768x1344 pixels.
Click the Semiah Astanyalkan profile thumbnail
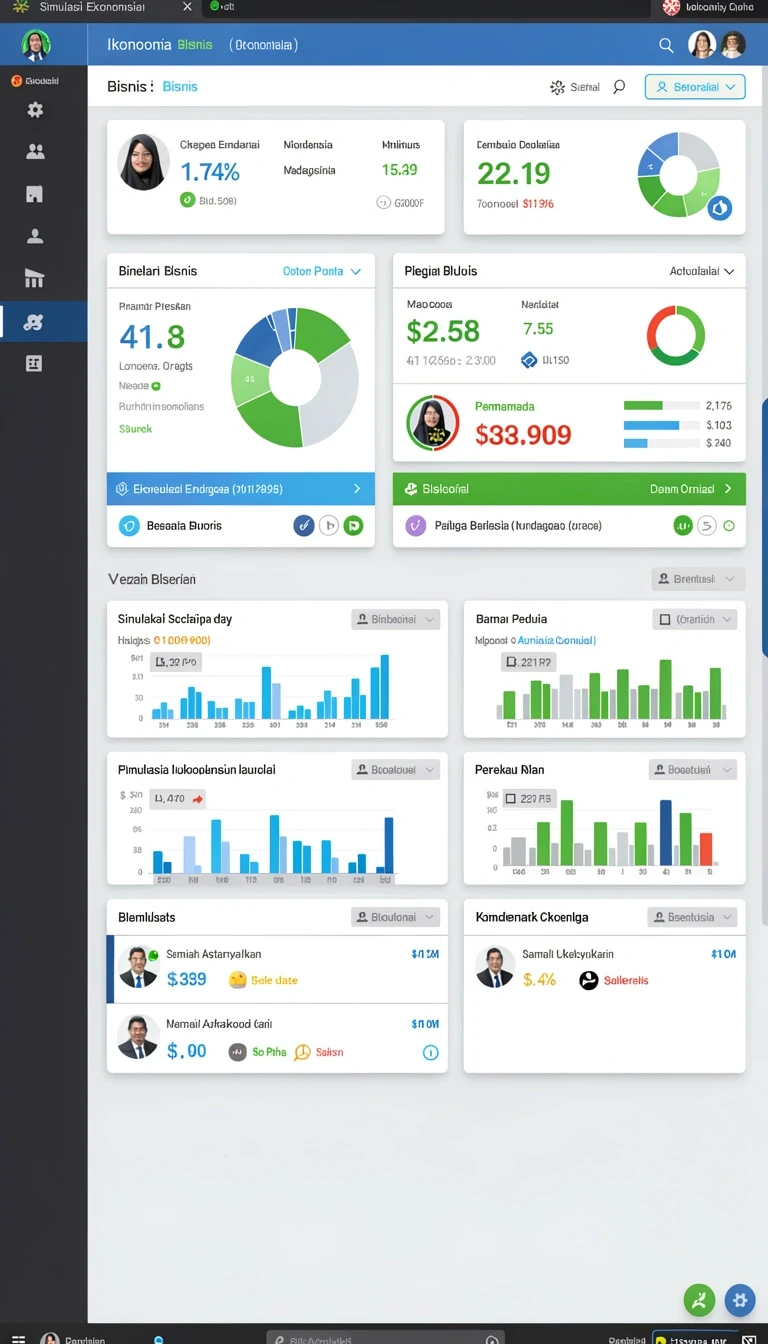[137, 967]
